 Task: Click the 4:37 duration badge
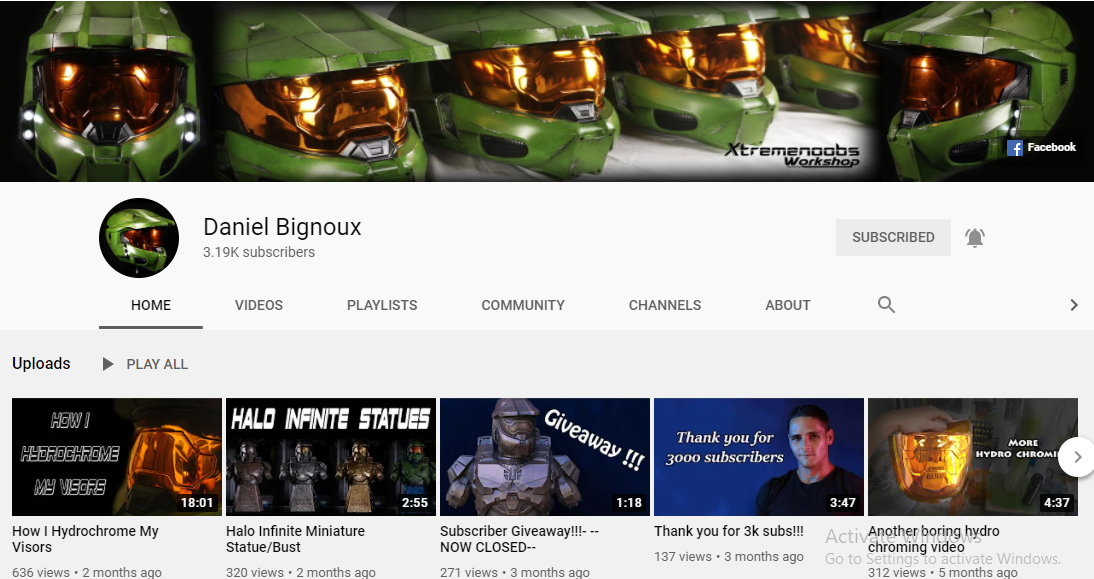[x=1056, y=502]
